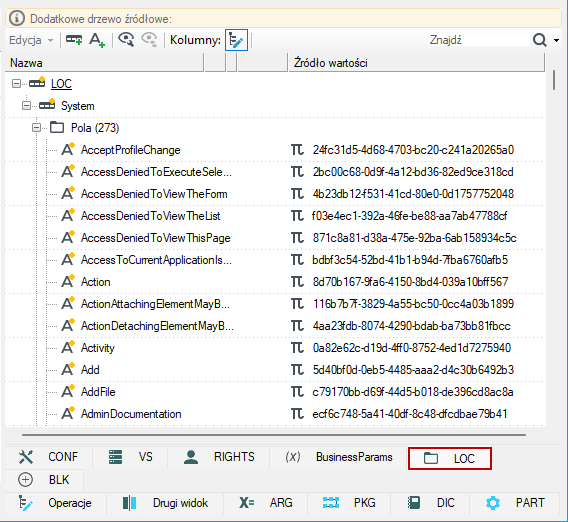
Task: Select the AccessToCurrentApplicationIs... field
Action: [156, 260]
